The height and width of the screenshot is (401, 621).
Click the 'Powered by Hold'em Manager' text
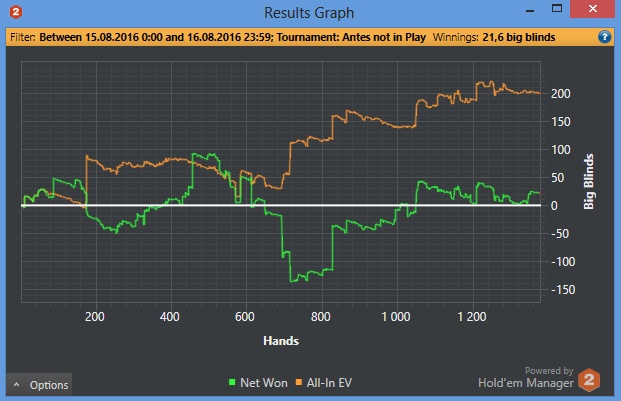point(526,377)
